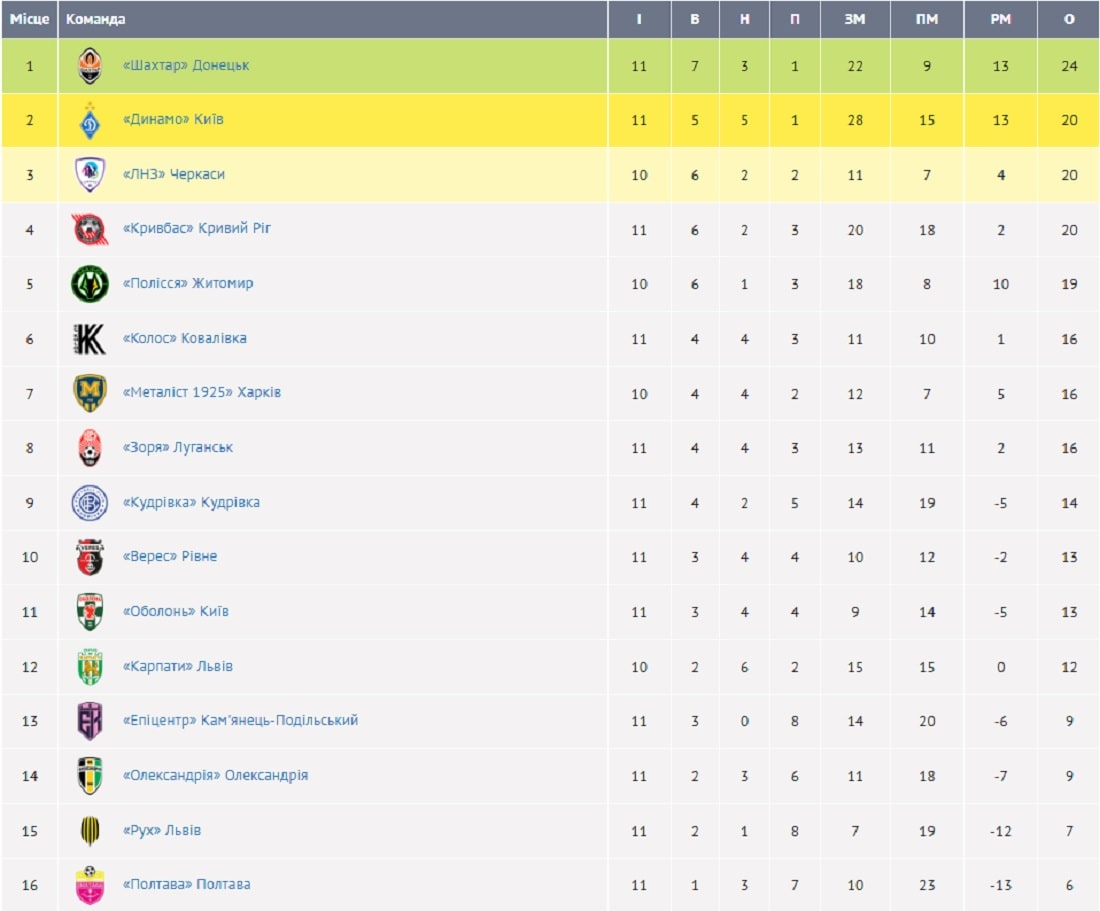
Task: Click the "О" points column header
Action: [1069, 19]
